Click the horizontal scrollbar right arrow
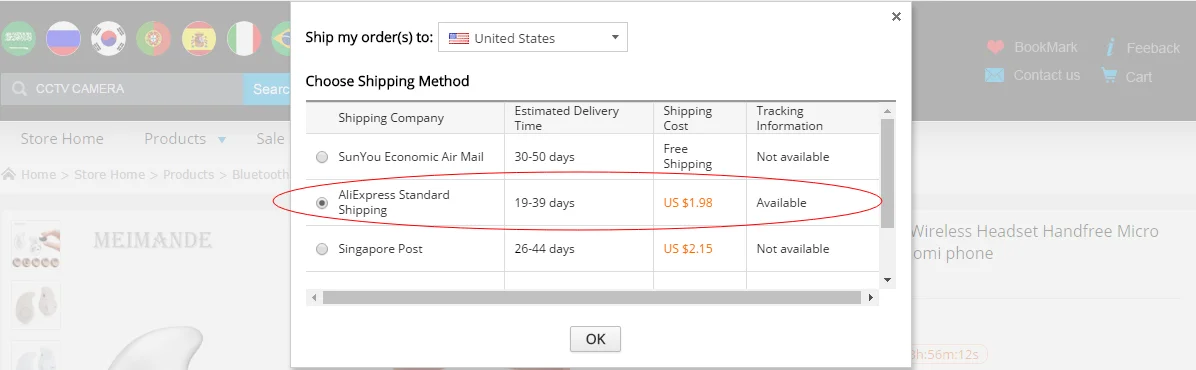The width and height of the screenshot is (1196, 370). click(x=872, y=298)
